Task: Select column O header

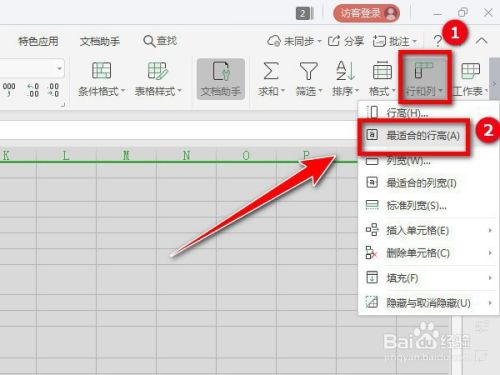Action: 246,155
